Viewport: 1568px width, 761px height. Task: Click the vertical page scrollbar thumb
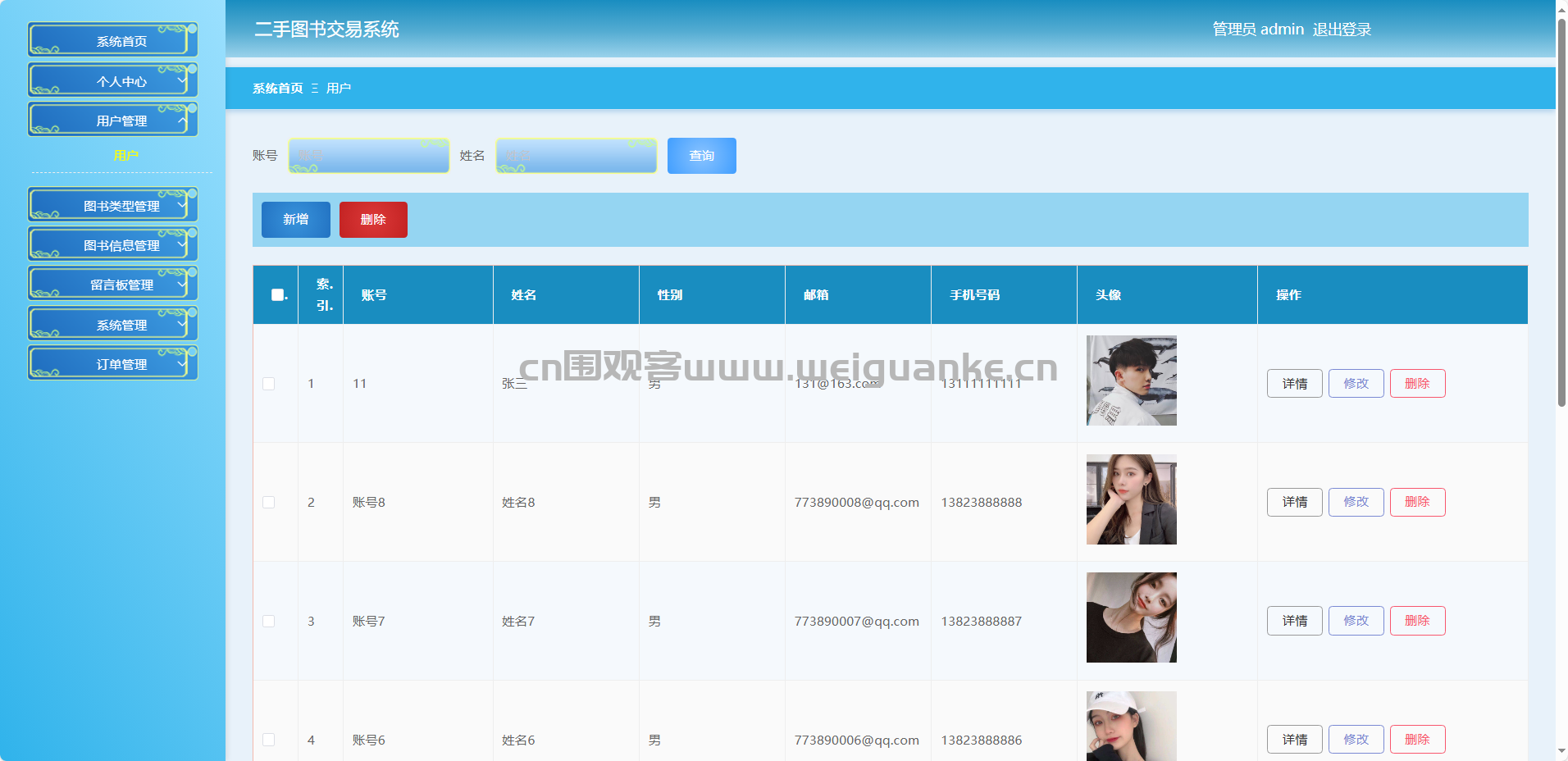1561,212
